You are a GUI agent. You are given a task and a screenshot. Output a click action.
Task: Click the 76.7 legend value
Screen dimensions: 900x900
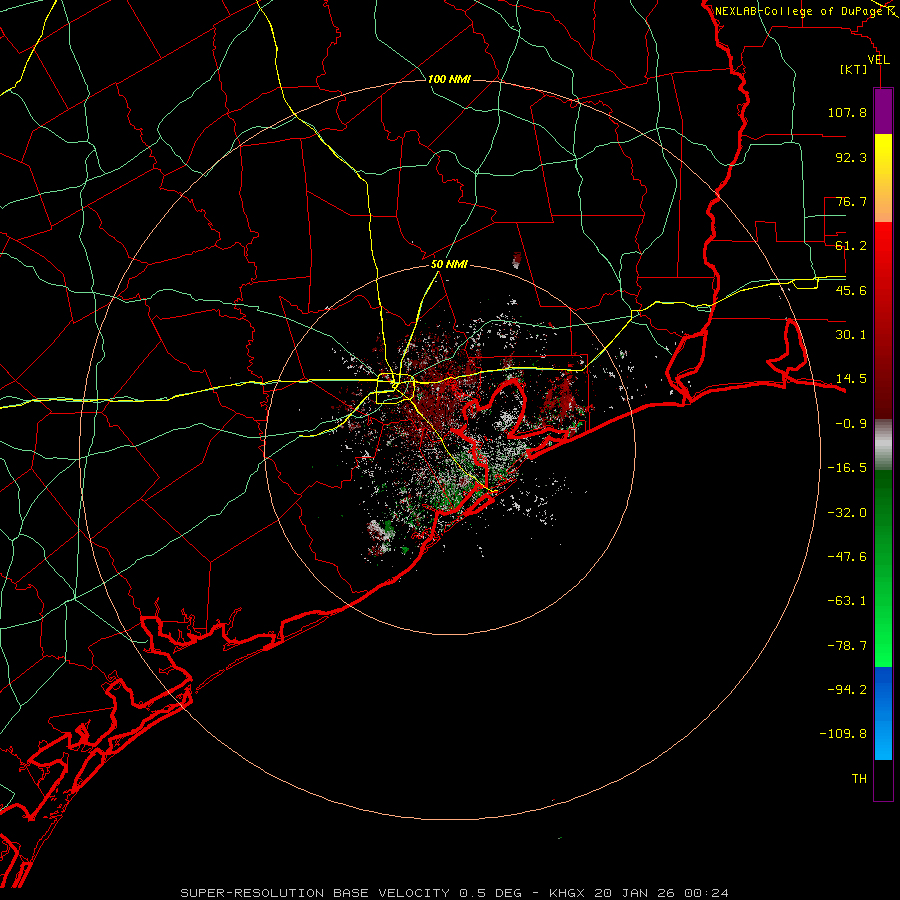coord(851,201)
